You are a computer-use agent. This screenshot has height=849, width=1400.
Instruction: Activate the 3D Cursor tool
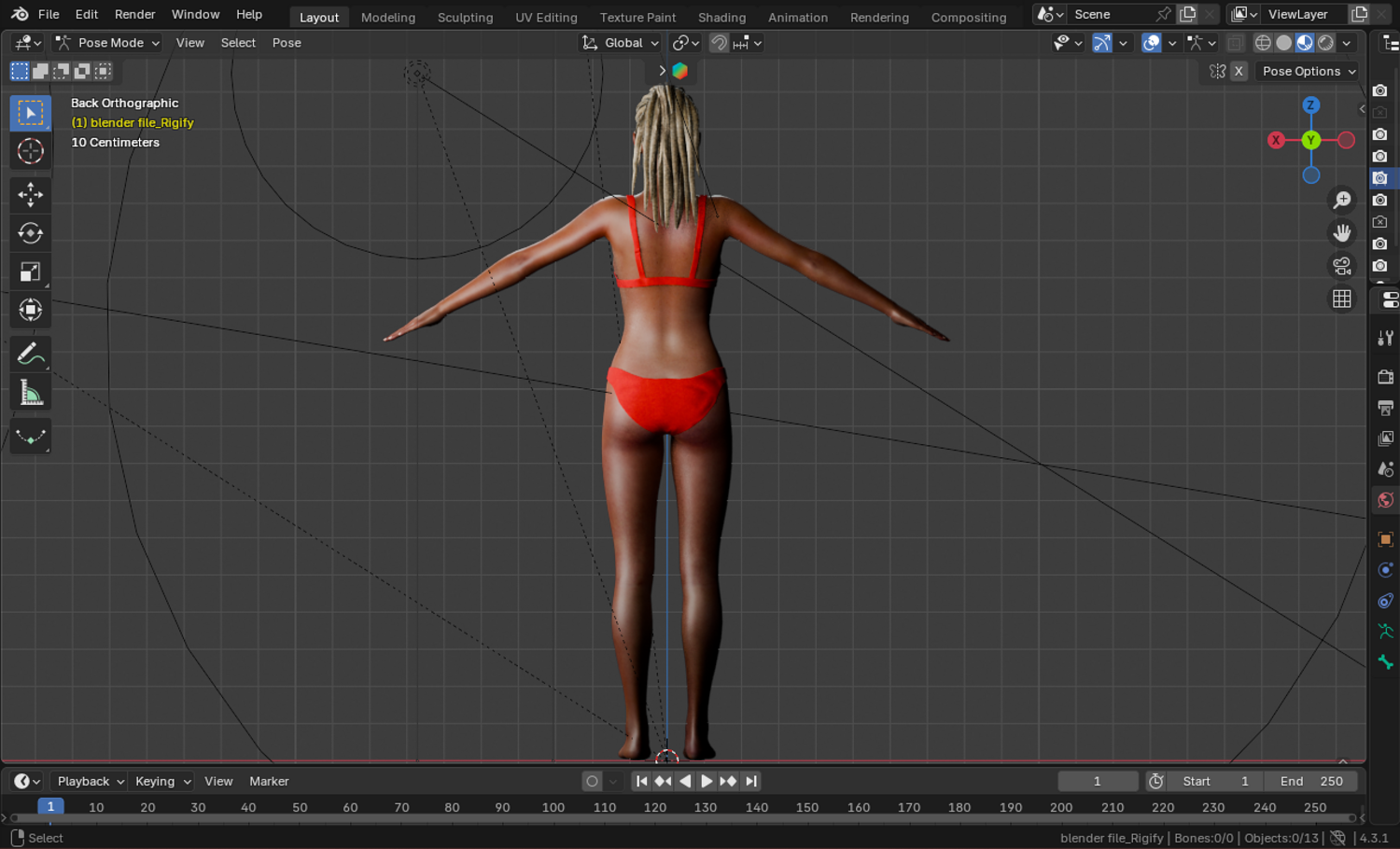click(31, 151)
